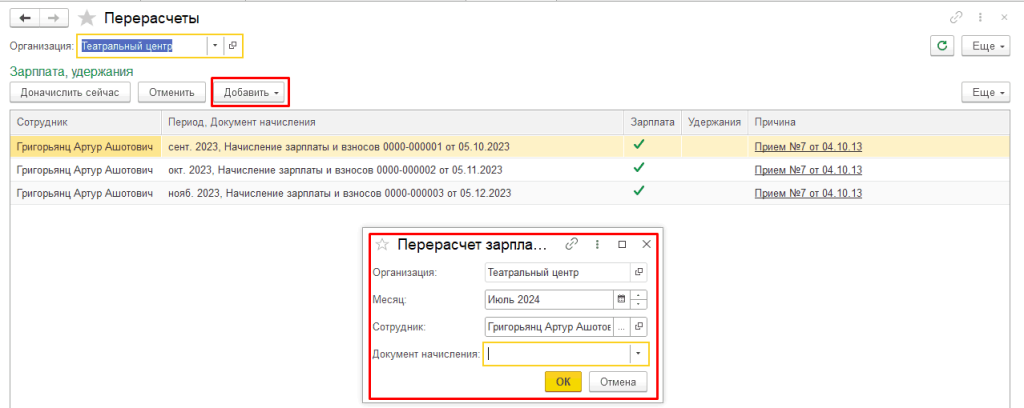The width and height of the screenshot is (1024, 408).
Task: Open the Еще menu above the table
Action: pos(984,92)
